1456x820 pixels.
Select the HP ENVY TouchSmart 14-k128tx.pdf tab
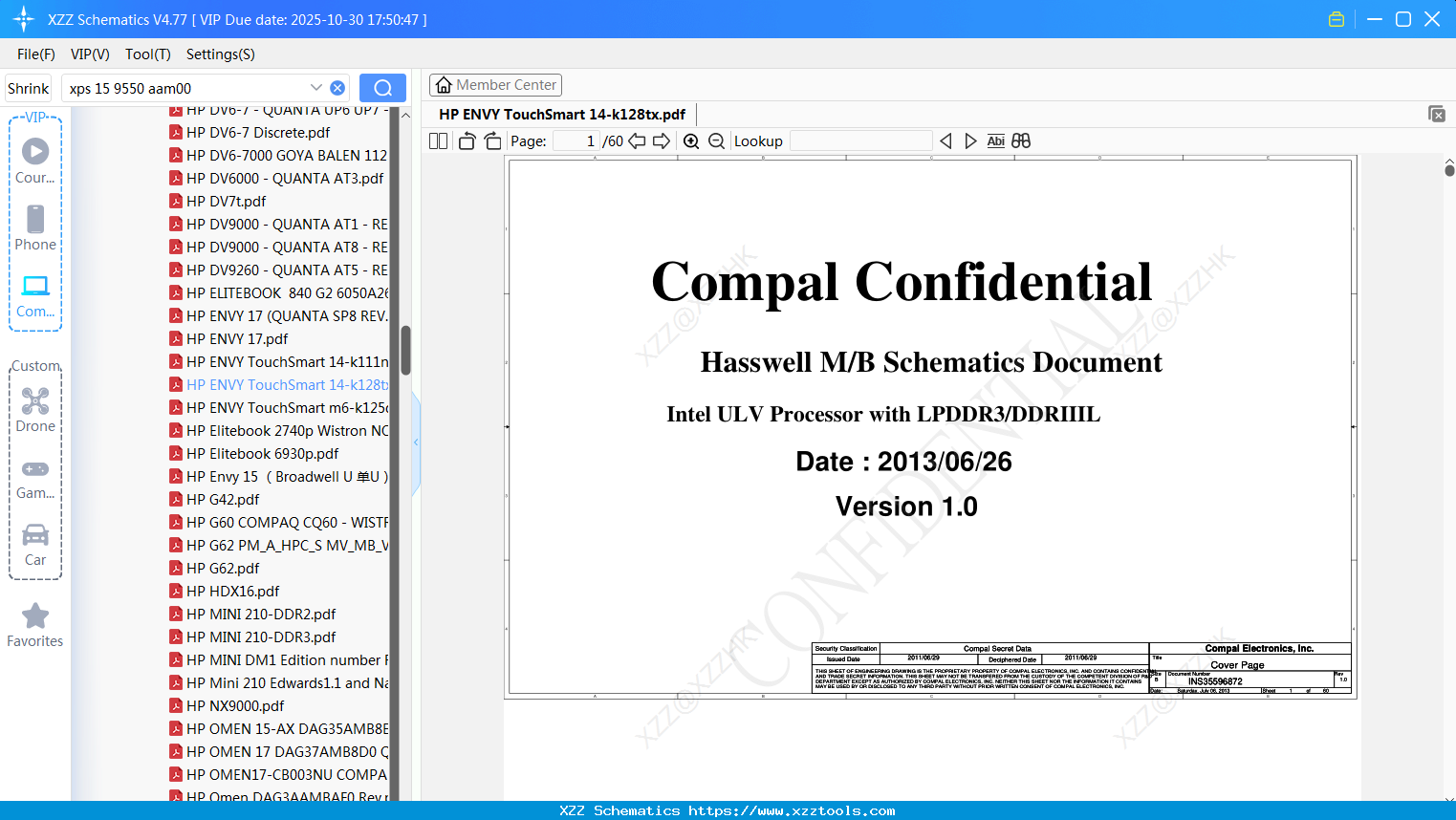(562, 115)
